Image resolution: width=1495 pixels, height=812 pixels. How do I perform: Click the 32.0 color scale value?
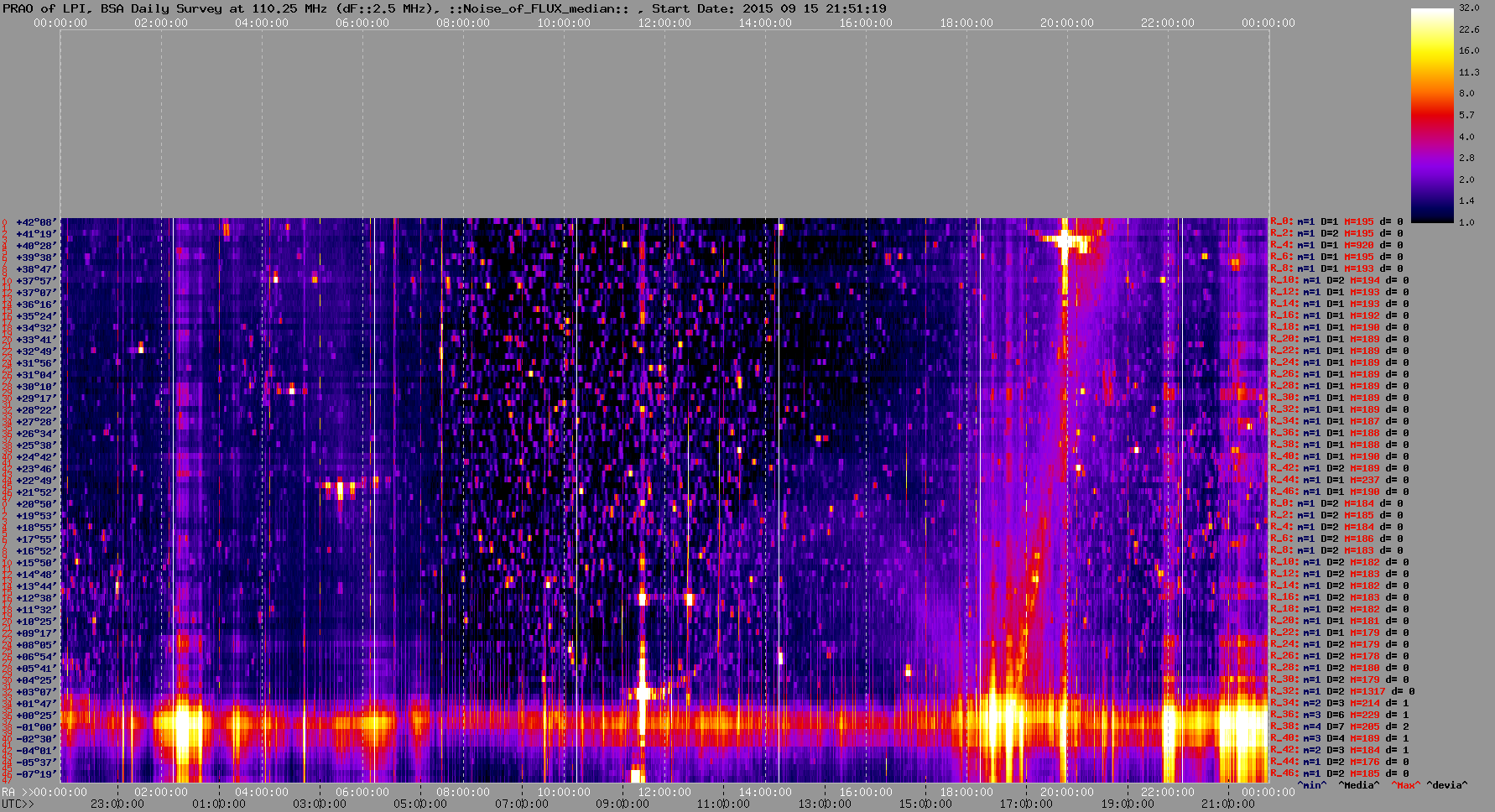click(1469, 8)
